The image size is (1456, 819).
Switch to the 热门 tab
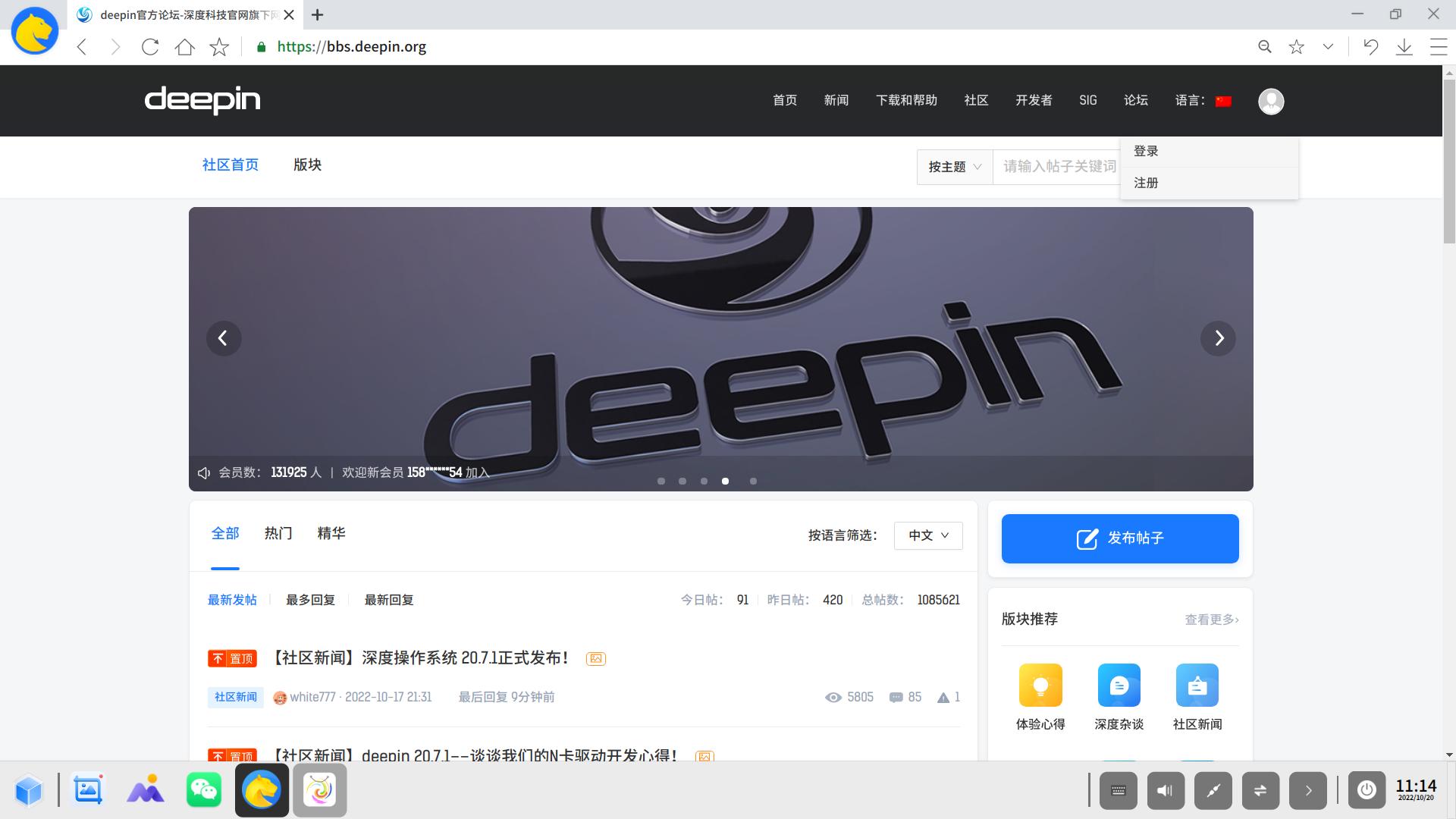click(x=278, y=533)
